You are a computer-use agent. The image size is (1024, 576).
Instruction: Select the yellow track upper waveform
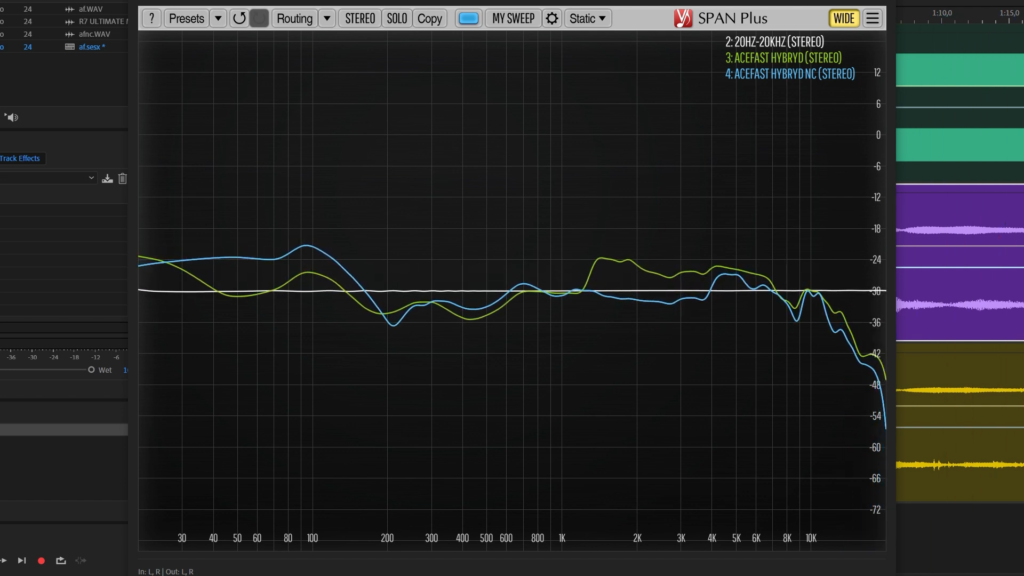pos(959,391)
